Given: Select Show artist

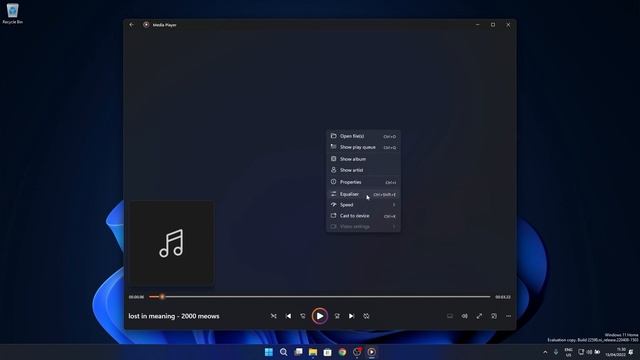Looking at the screenshot, I should point(363,170).
